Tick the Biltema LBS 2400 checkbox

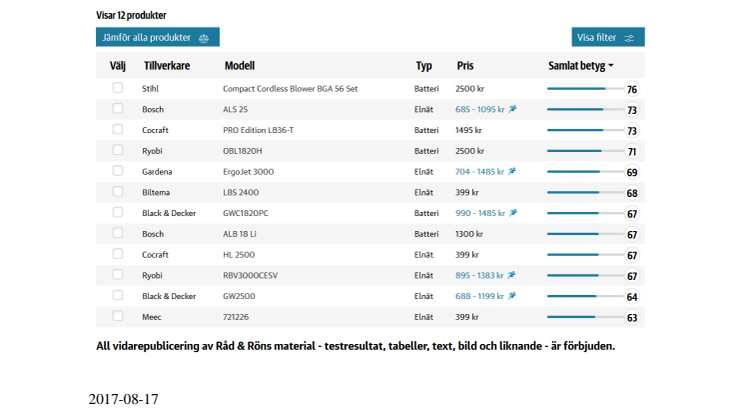pos(118,191)
